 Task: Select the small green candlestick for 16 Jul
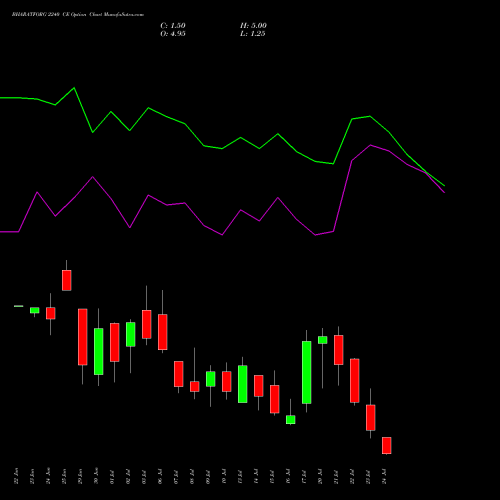(x=291, y=420)
